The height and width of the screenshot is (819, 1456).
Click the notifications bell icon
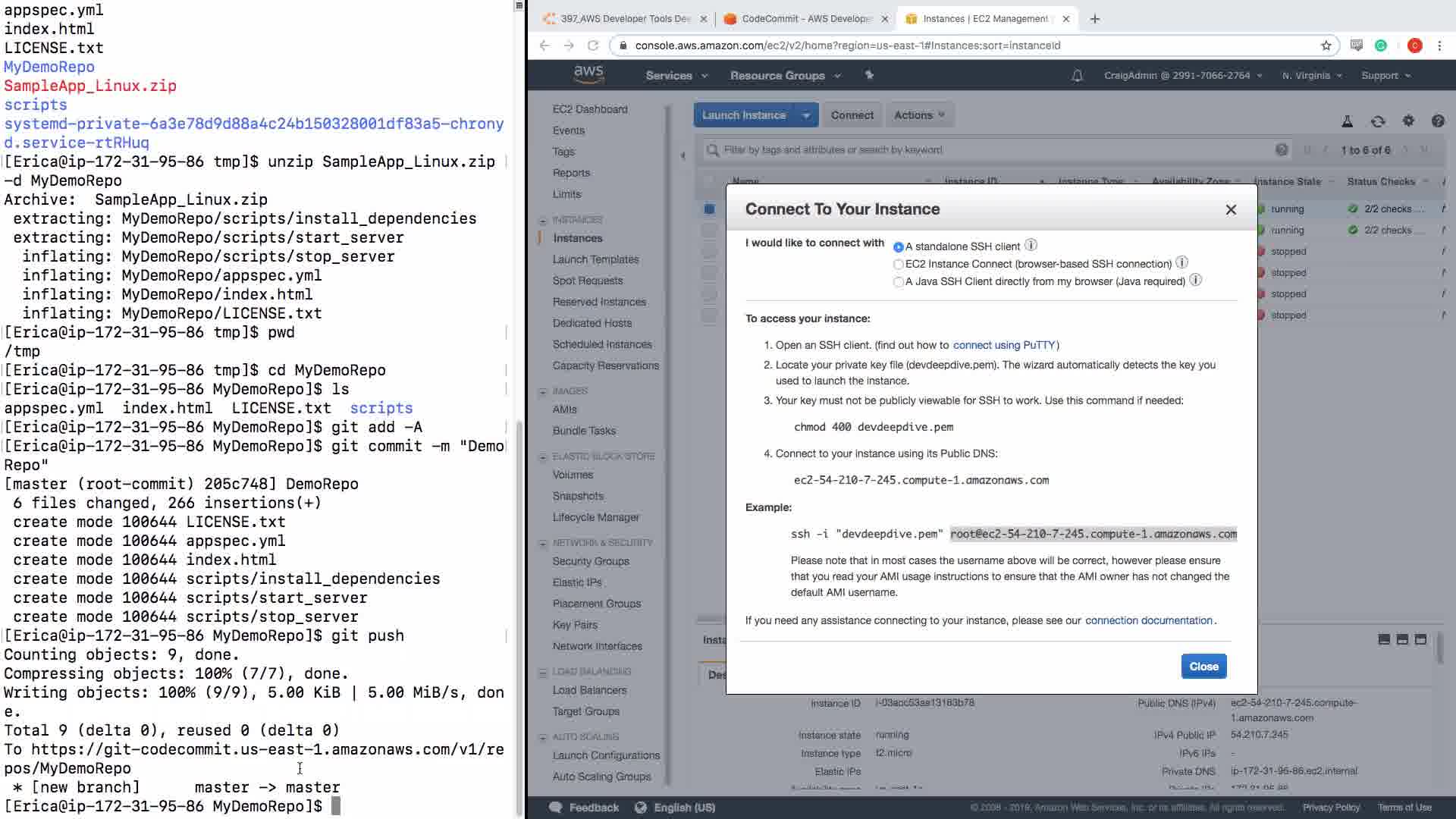click(x=1077, y=76)
